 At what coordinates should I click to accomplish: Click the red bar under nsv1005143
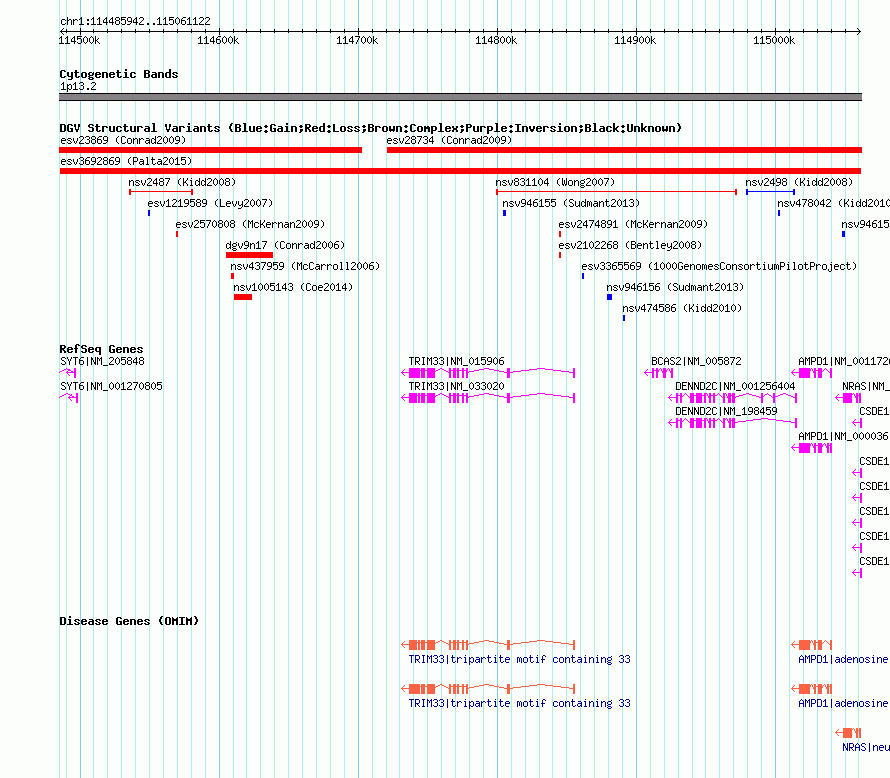pyautogui.click(x=242, y=297)
